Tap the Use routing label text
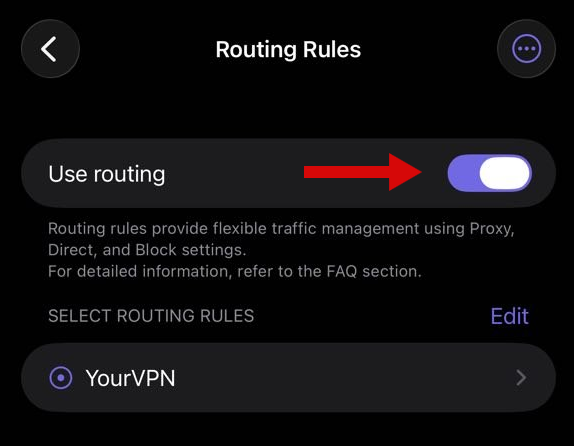This screenshot has width=574, height=446. pyautogui.click(x=107, y=174)
